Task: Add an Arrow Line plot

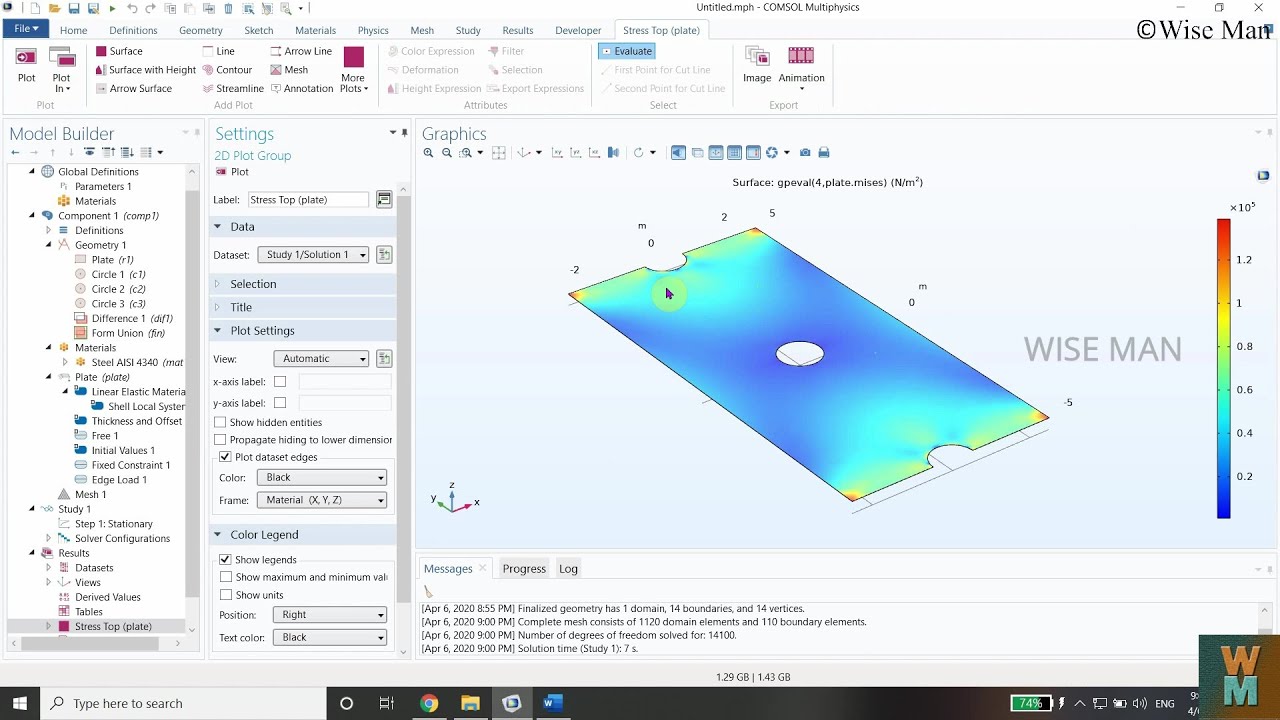Action: [300, 51]
